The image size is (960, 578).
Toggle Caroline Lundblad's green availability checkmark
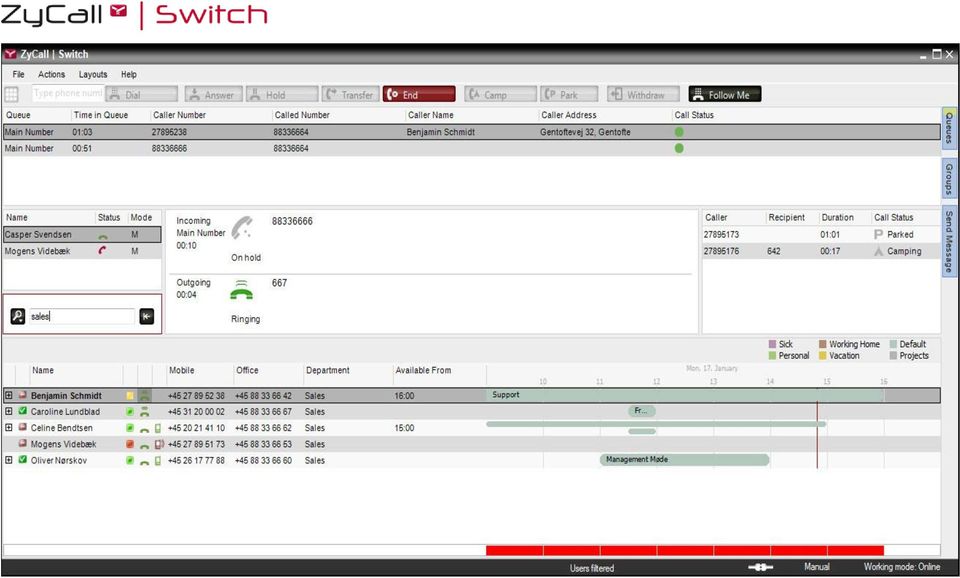click(x=23, y=411)
